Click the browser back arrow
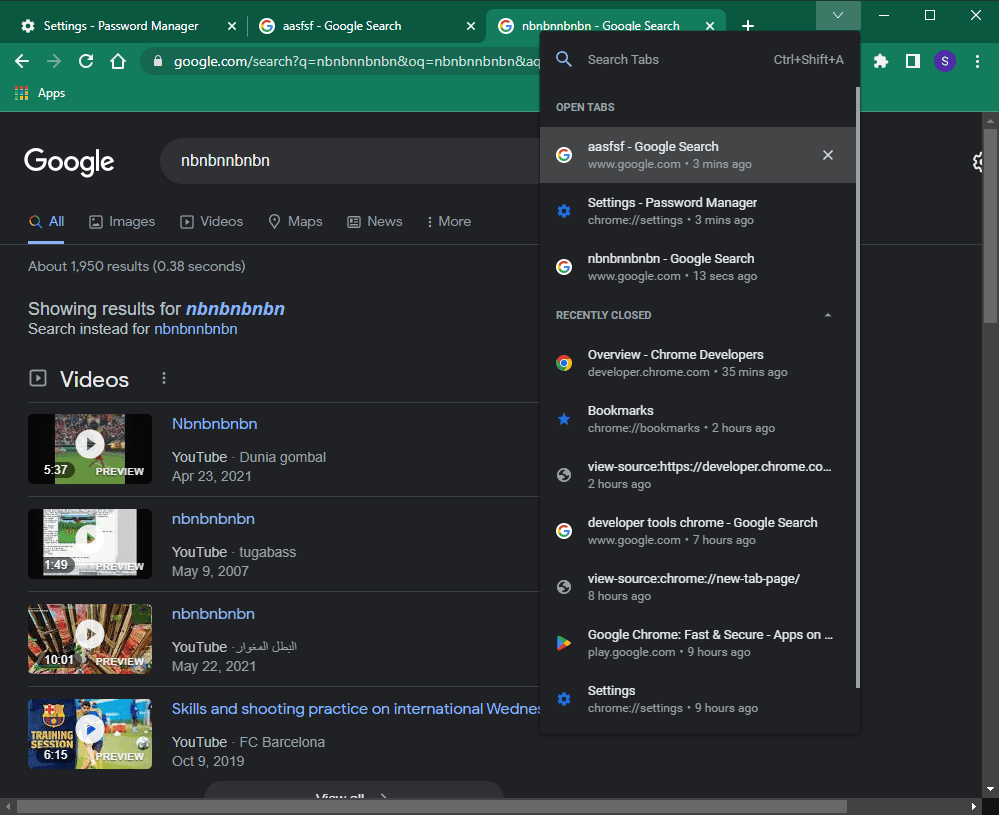The height and width of the screenshot is (815, 999). click(22, 61)
